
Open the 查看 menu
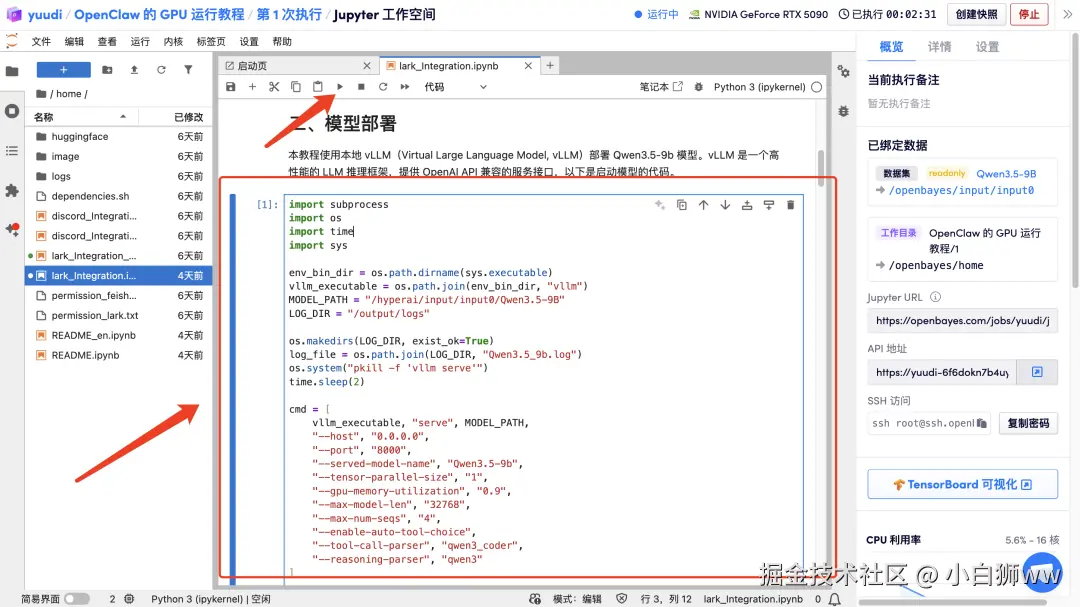pos(107,41)
